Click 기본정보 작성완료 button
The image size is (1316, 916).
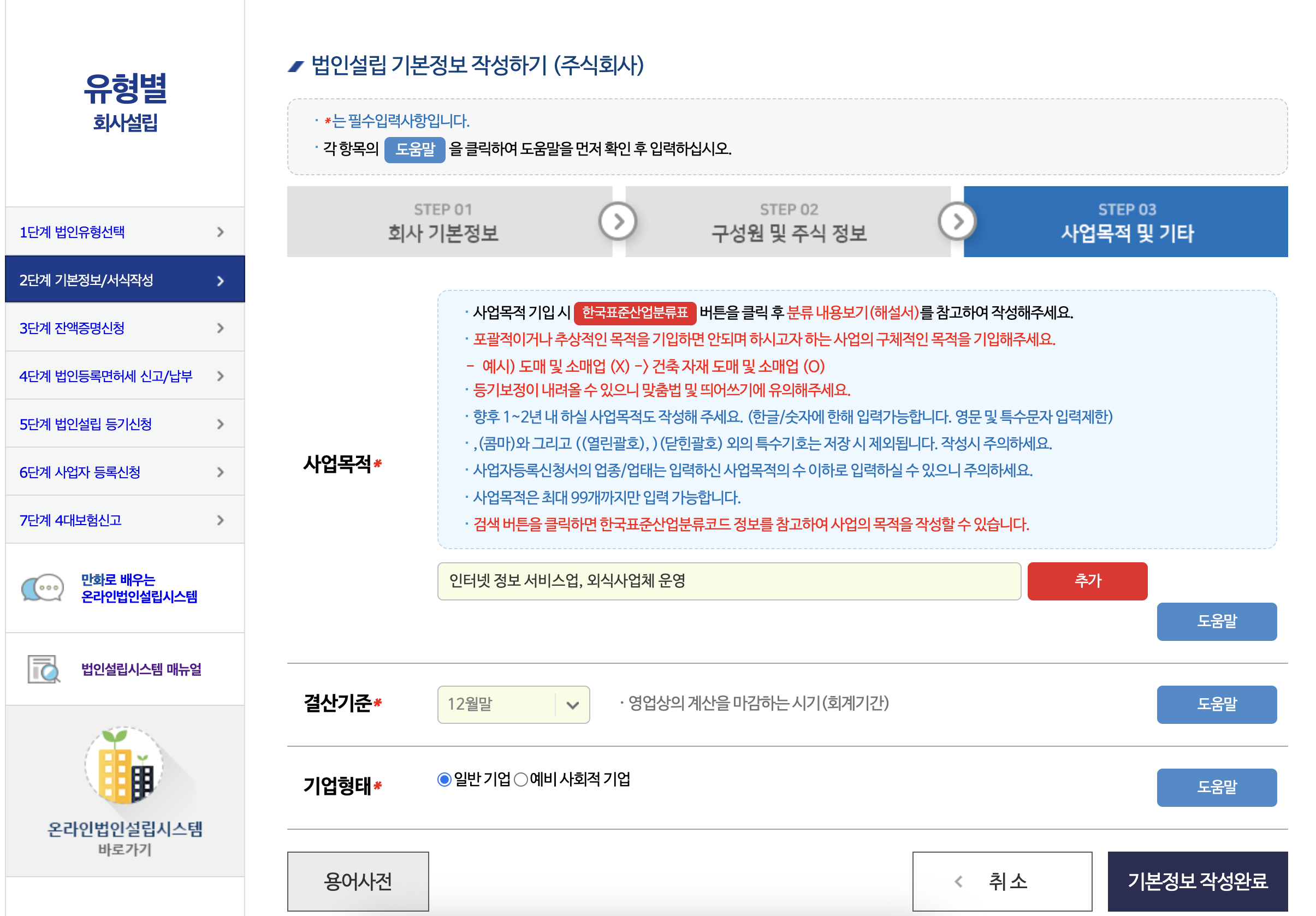point(1197,881)
